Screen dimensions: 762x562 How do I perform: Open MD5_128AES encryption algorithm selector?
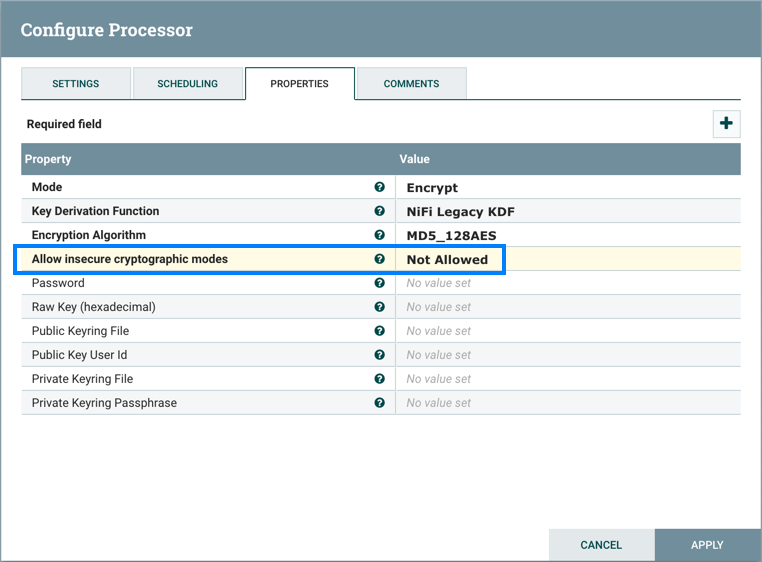pyautogui.click(x=452, y=236)
